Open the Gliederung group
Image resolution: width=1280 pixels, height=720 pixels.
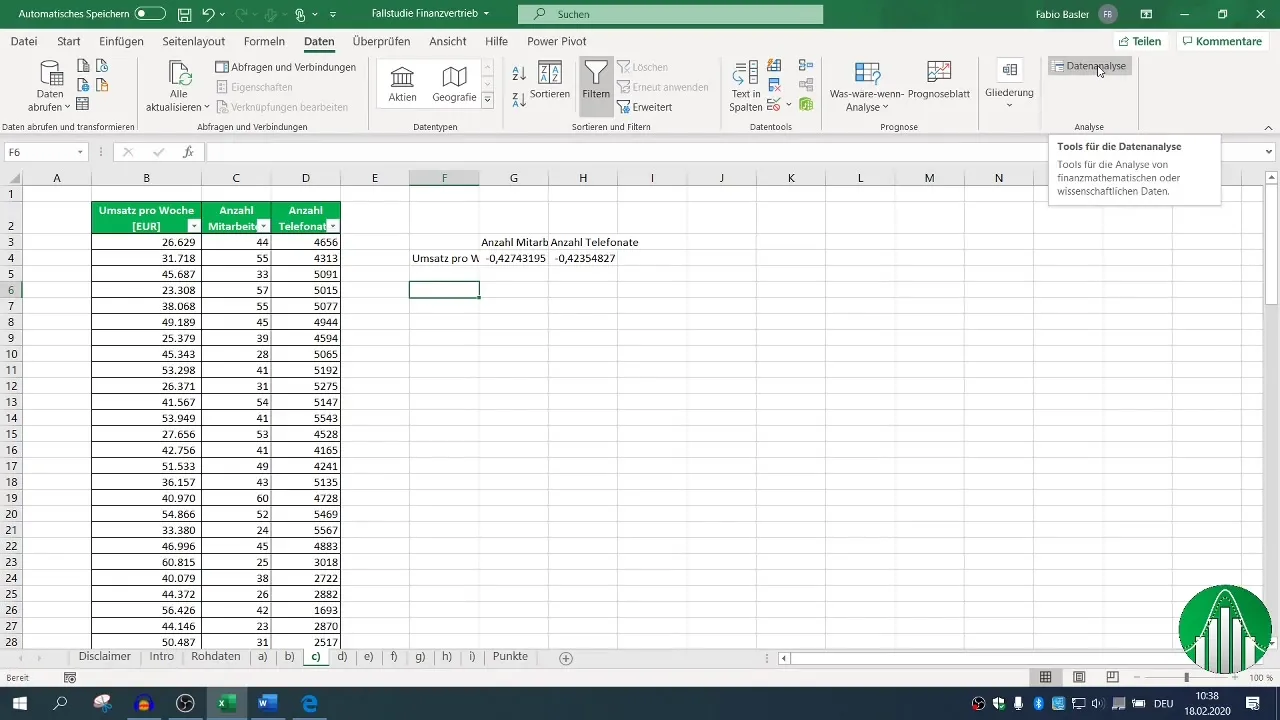pos(1009,85)
